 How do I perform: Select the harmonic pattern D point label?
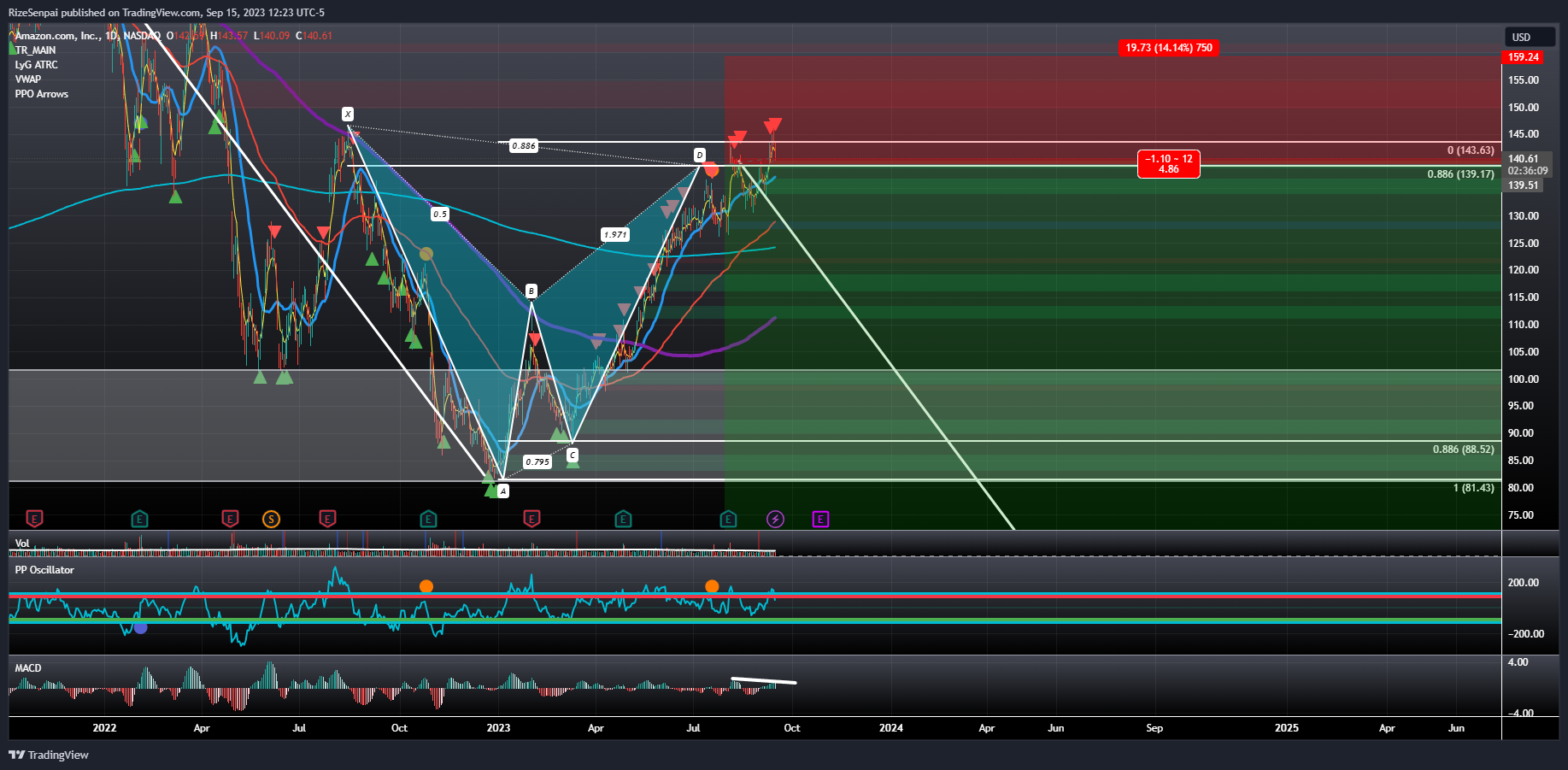pyautogui.click(x=700, y=155)
